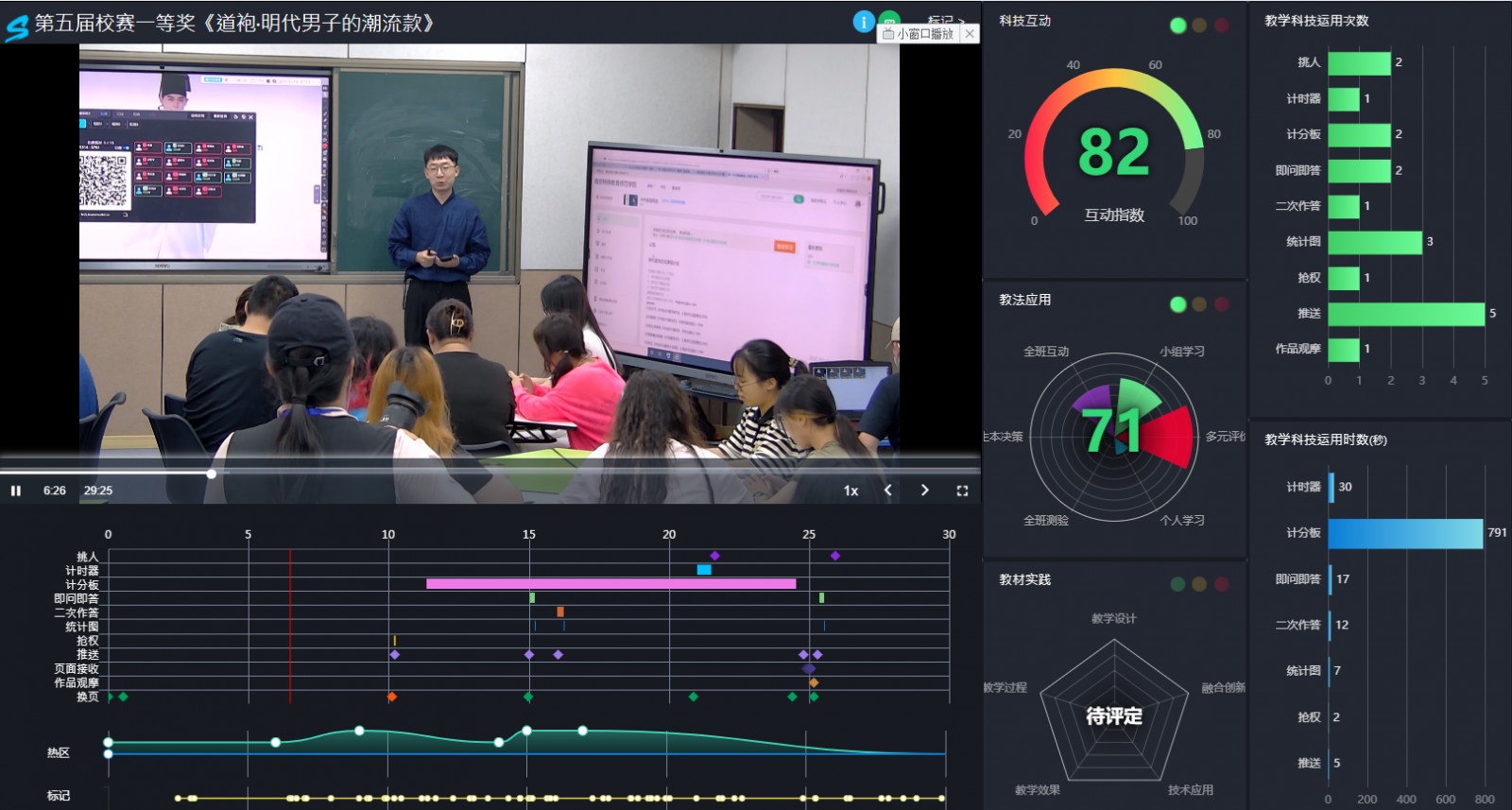Viewport: 1512px width, 810px height.
Task: Click the blue info icon
Action: [x=863, y=22]
